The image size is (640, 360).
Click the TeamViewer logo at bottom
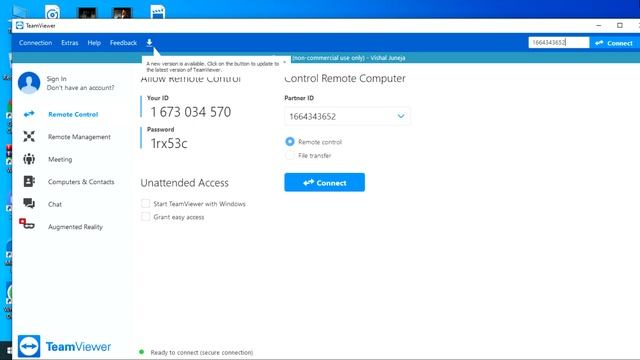pyautogui.click(x=64, y=346)
